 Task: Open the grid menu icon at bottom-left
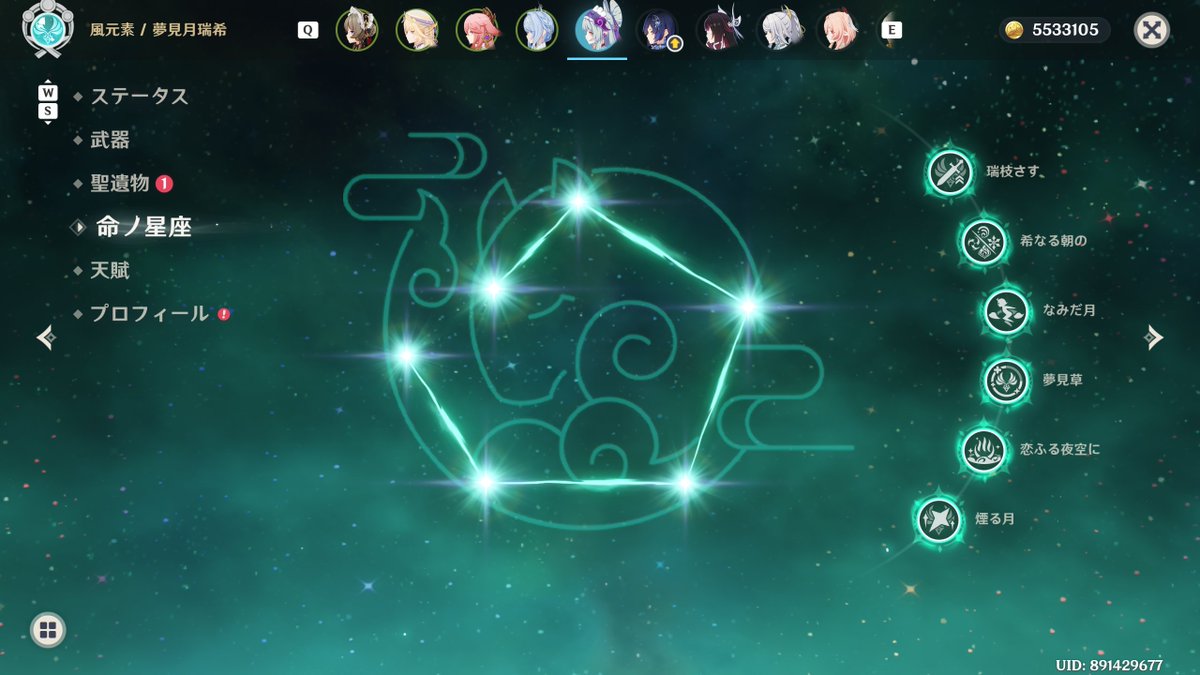tap(48, 630)
